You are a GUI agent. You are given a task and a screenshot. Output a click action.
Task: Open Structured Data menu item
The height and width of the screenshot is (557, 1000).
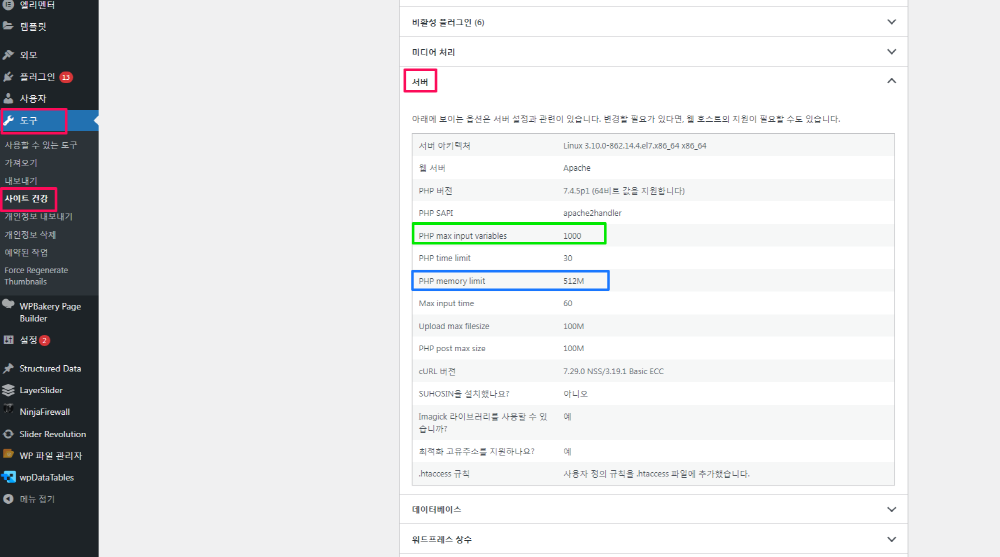click(x=49, y=368)
